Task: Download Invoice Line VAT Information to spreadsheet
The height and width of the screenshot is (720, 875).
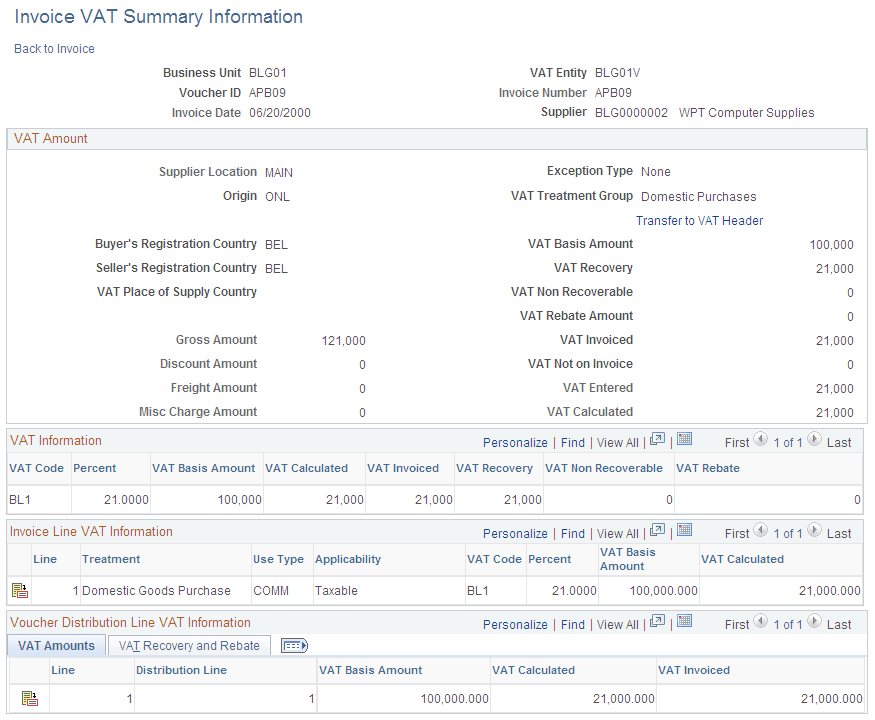Action: [x=684, y=533]
